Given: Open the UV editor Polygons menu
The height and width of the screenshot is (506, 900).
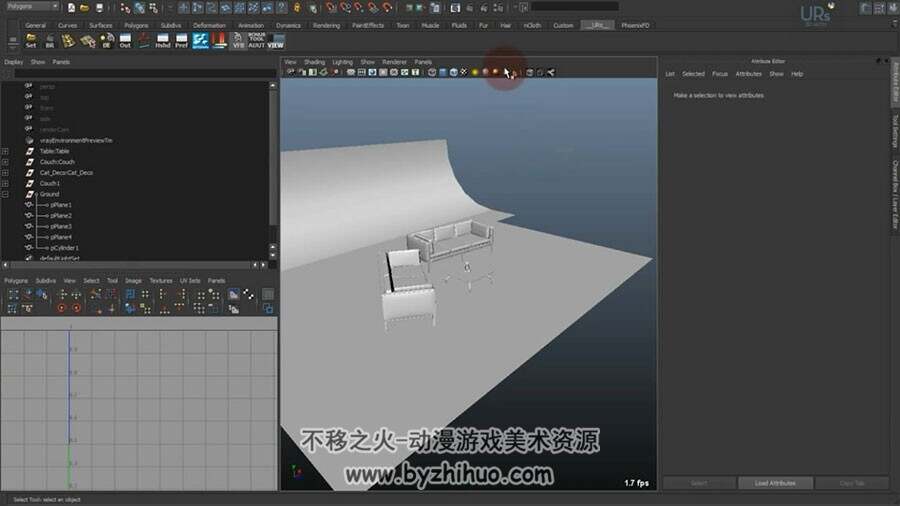Looking at the screenshot, I should 16,281.
